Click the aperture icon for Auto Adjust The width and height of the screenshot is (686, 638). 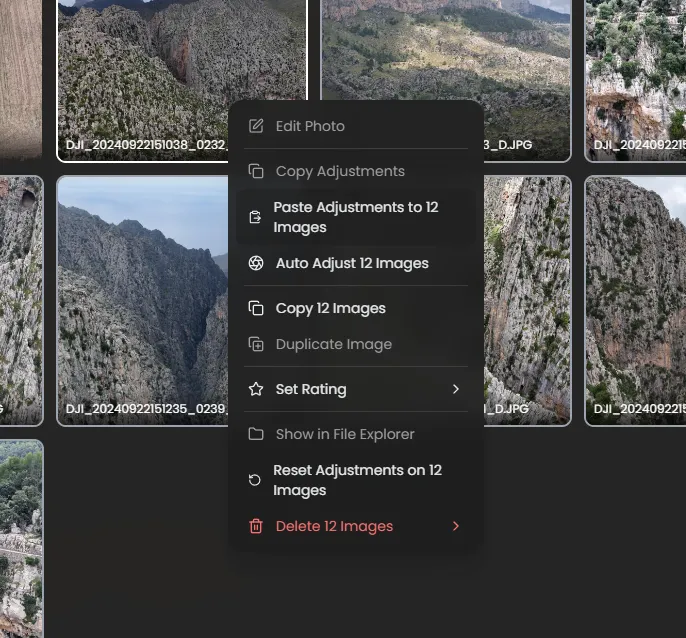coord(256,263)
